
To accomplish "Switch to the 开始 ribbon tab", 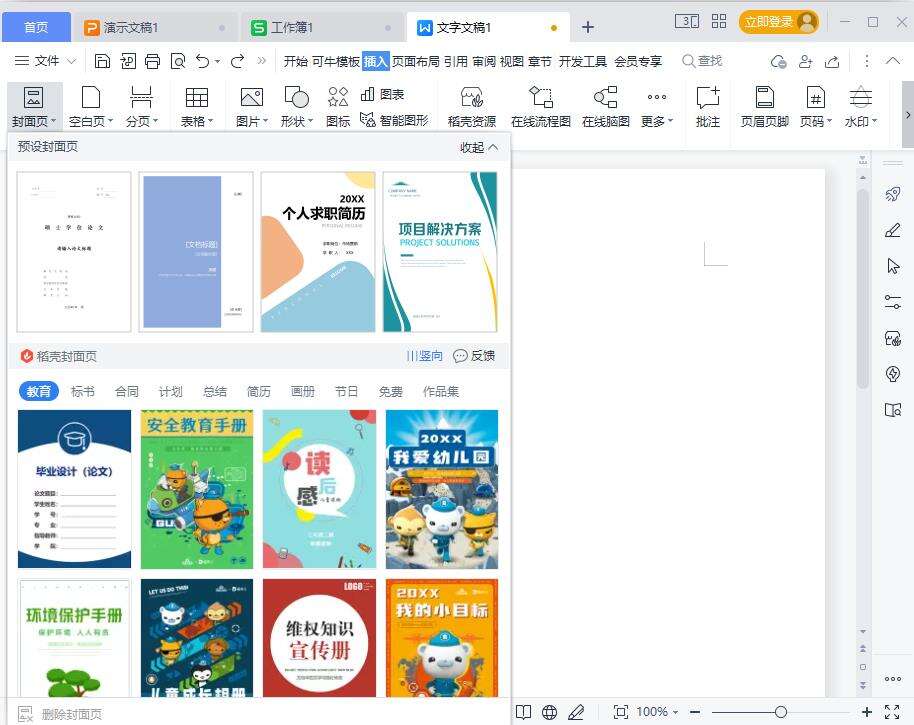I will pyautogui.click(x=296, y=61).
